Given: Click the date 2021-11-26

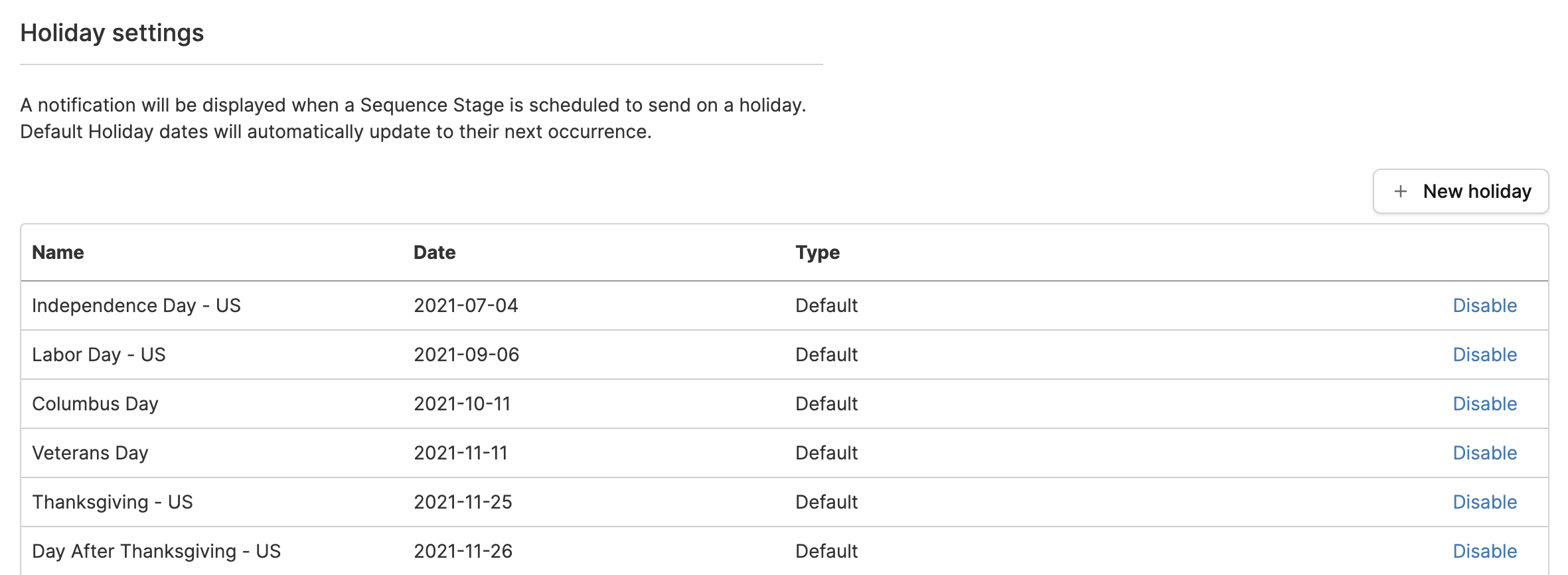Looking at the screenshot, I should pyautogui.click(x=463, y=551).
